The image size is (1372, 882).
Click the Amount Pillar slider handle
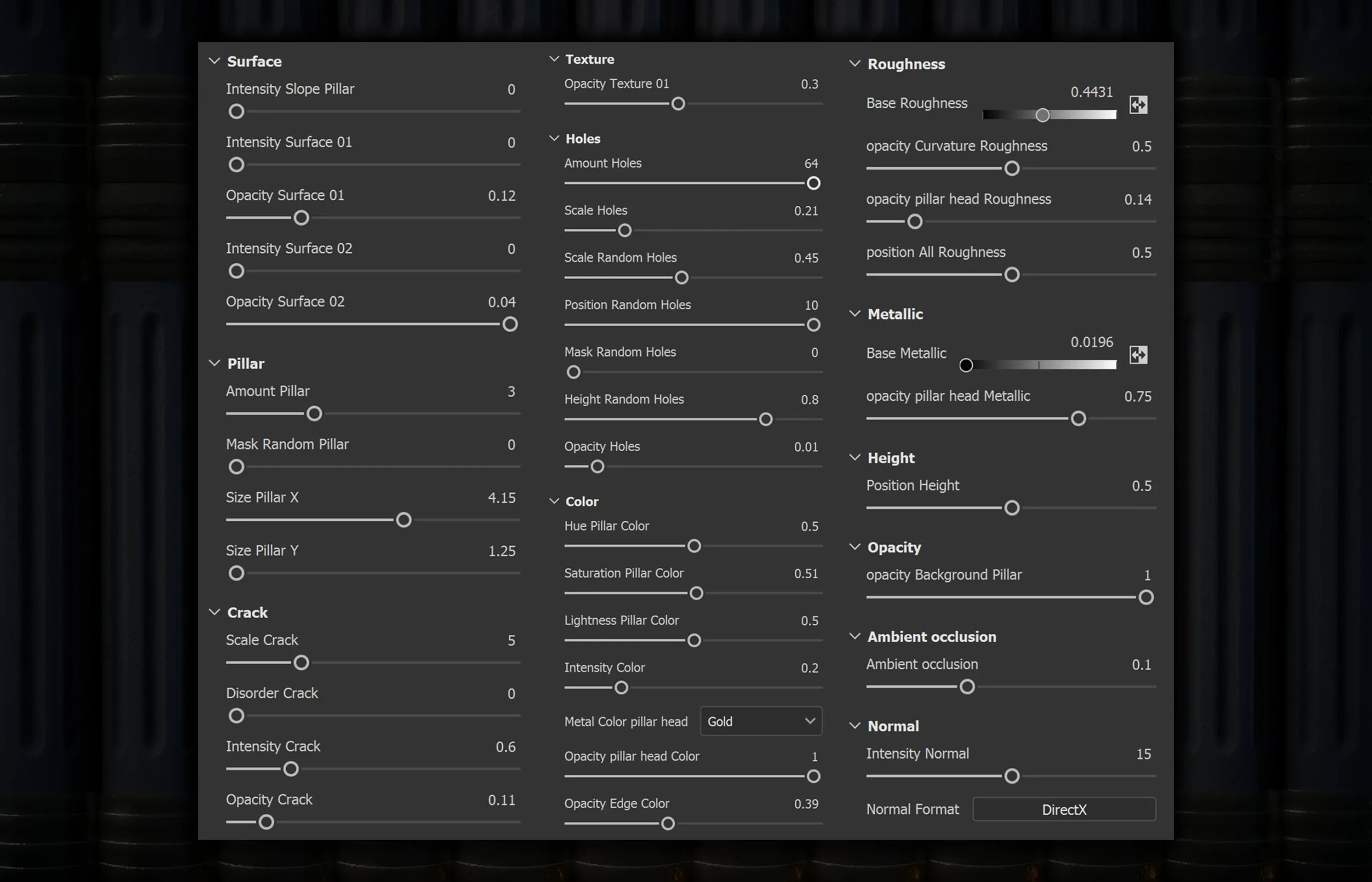(x=314, y=414)
